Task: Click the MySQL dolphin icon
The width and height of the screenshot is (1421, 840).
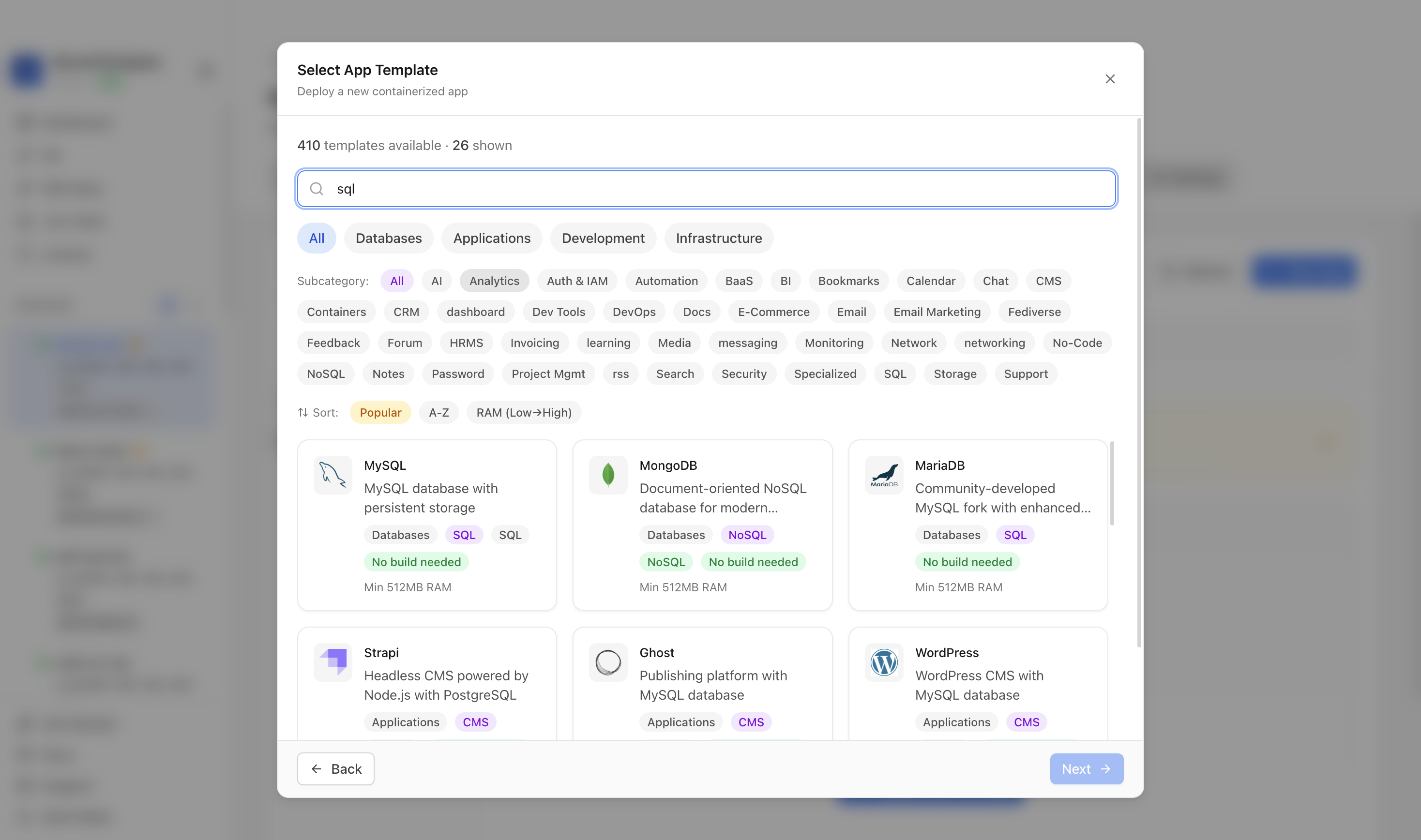Action: pyautogui.click(x=333, y=475)
